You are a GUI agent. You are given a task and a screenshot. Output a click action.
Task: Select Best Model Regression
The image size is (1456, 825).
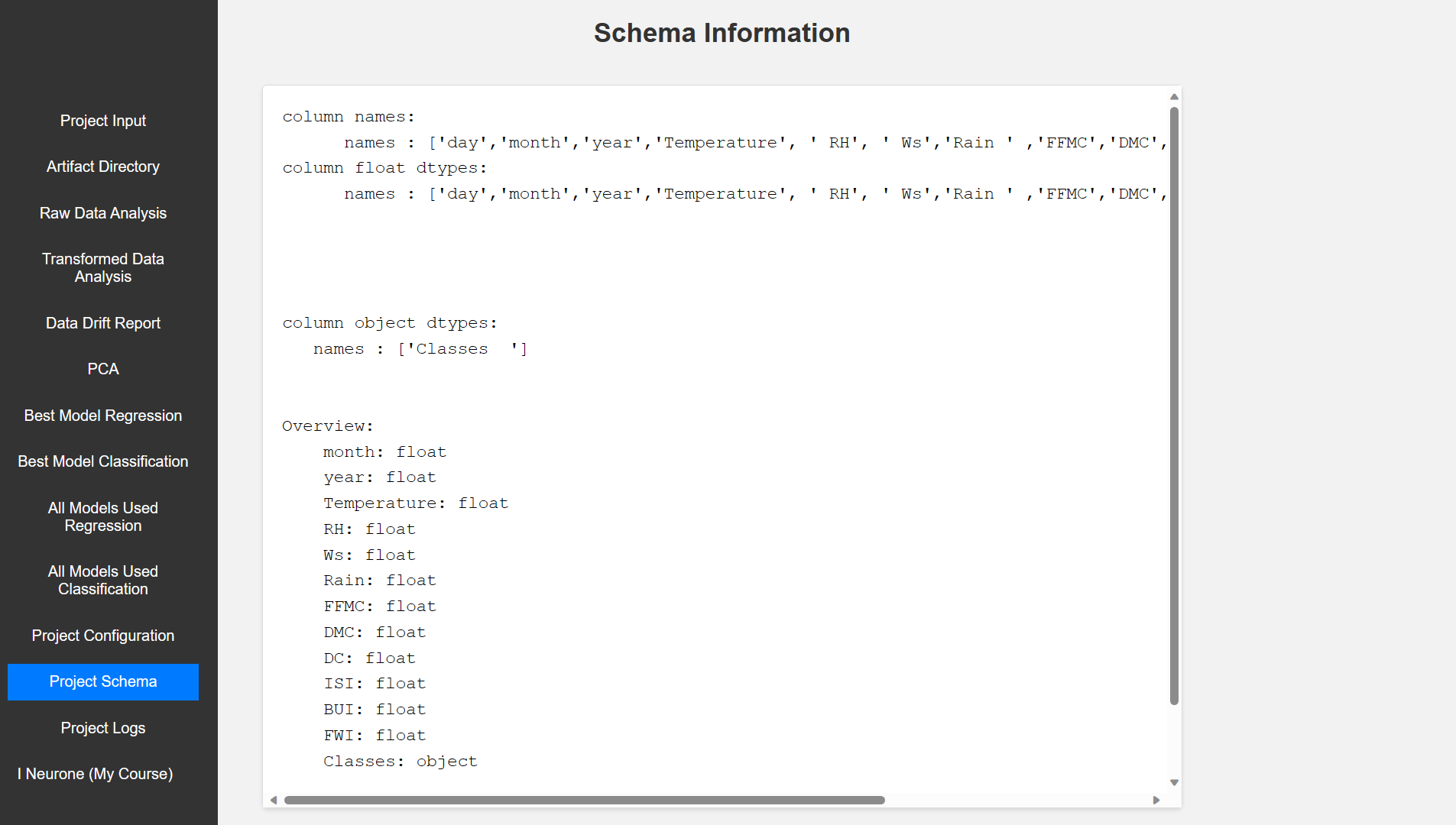pyautogui.click(x=102, y=416)
